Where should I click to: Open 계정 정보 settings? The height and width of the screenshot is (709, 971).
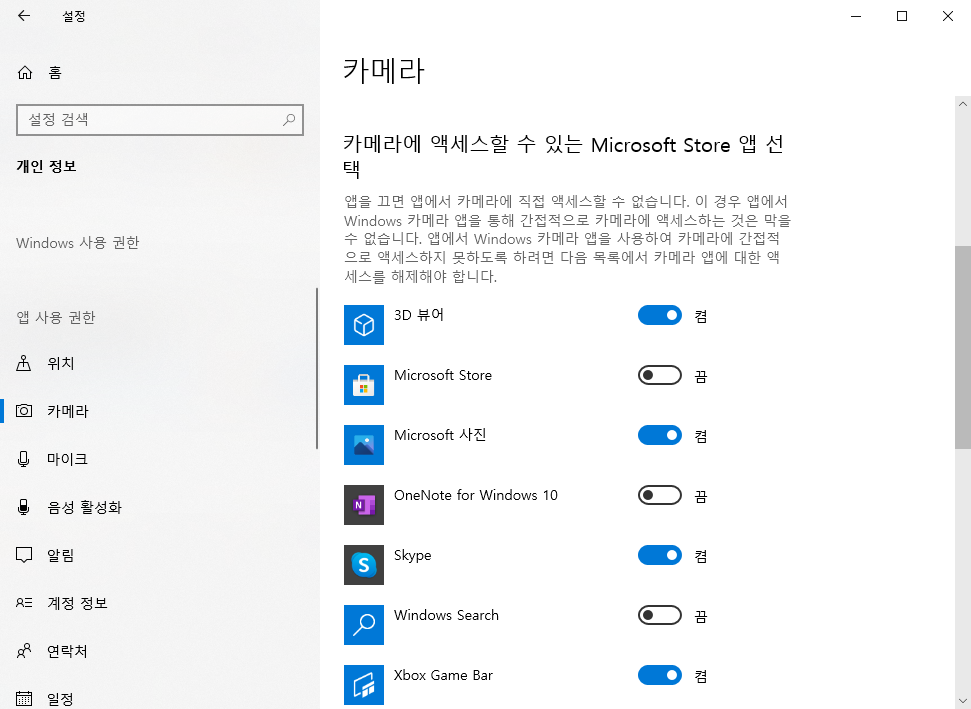coord(160,602)
